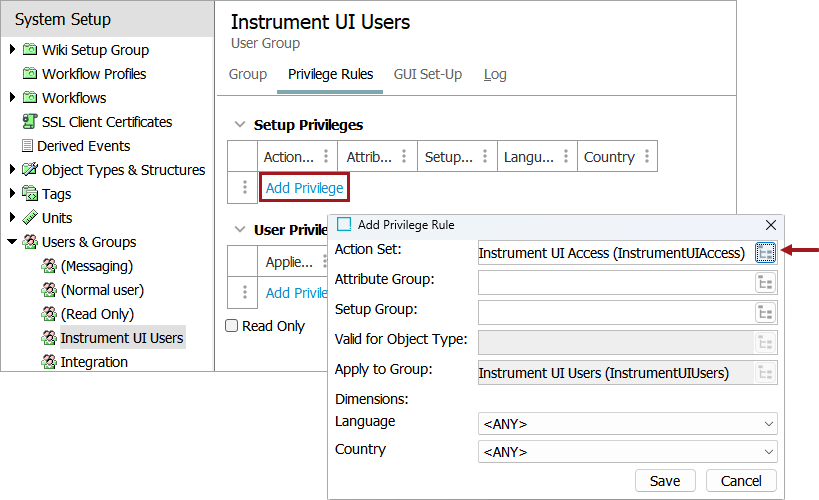This screenshot has height=500, width=819.
Task: Expand the Wiki Setup Group node
Action: [x=12, y=49]
